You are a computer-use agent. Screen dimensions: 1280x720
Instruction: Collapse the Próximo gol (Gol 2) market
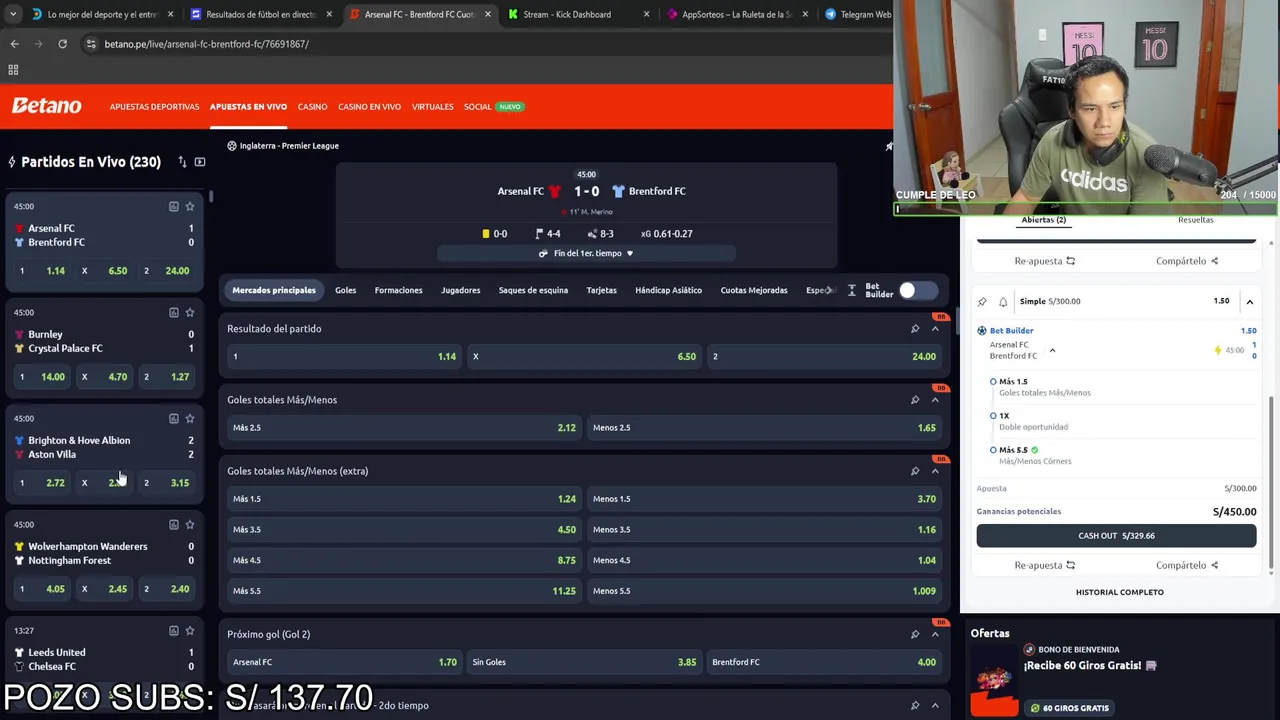coord(935,634)
